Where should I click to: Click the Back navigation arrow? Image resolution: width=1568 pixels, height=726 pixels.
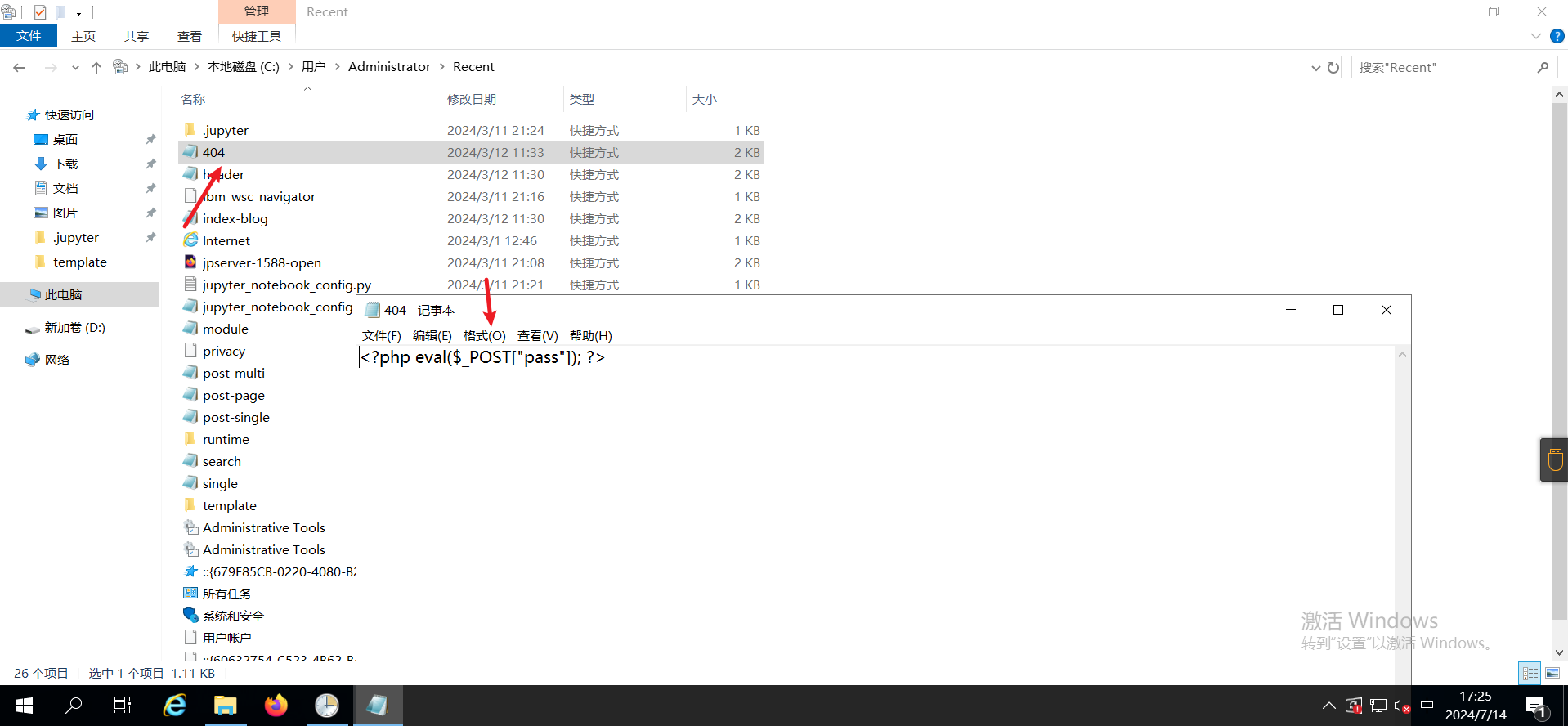(x=20, y=68)
